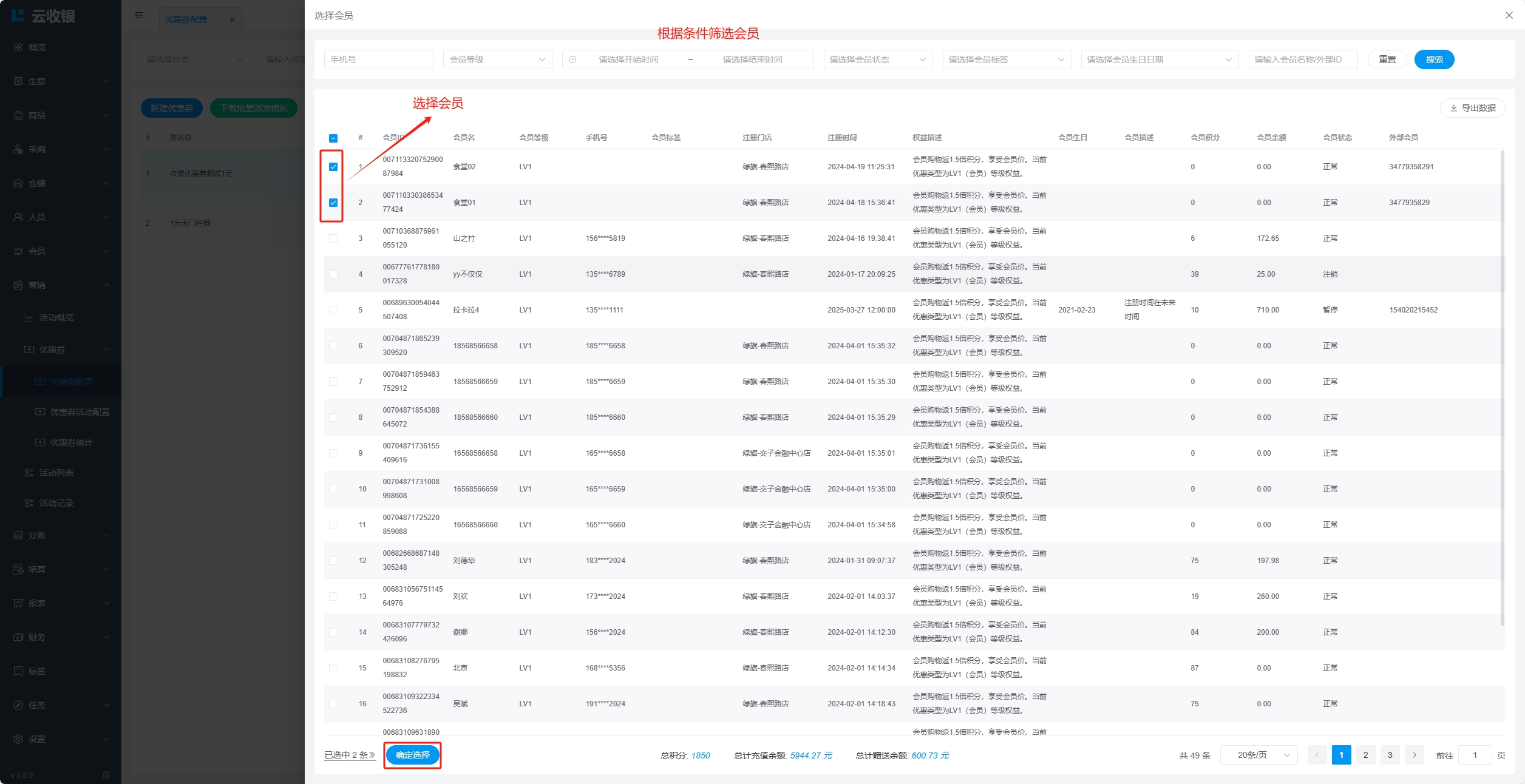Close the coupon configuration tab
Image resolution: width=1525 pixels, height=784 pixels.
(233, 19)
